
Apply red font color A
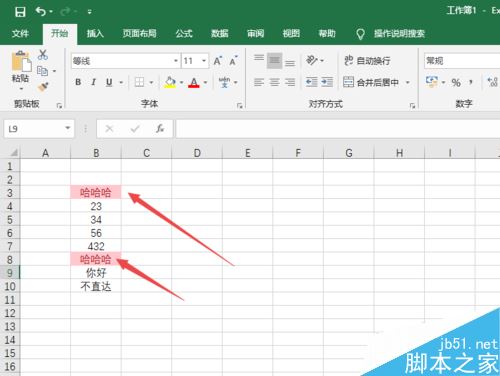click(x=194, y=82)
